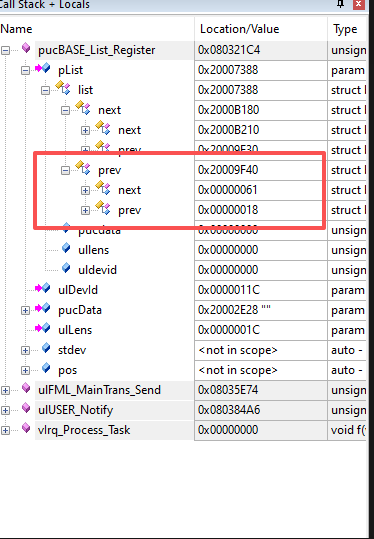Click struct icon of prev valued 0x20009F40

[x=83, y=167]
